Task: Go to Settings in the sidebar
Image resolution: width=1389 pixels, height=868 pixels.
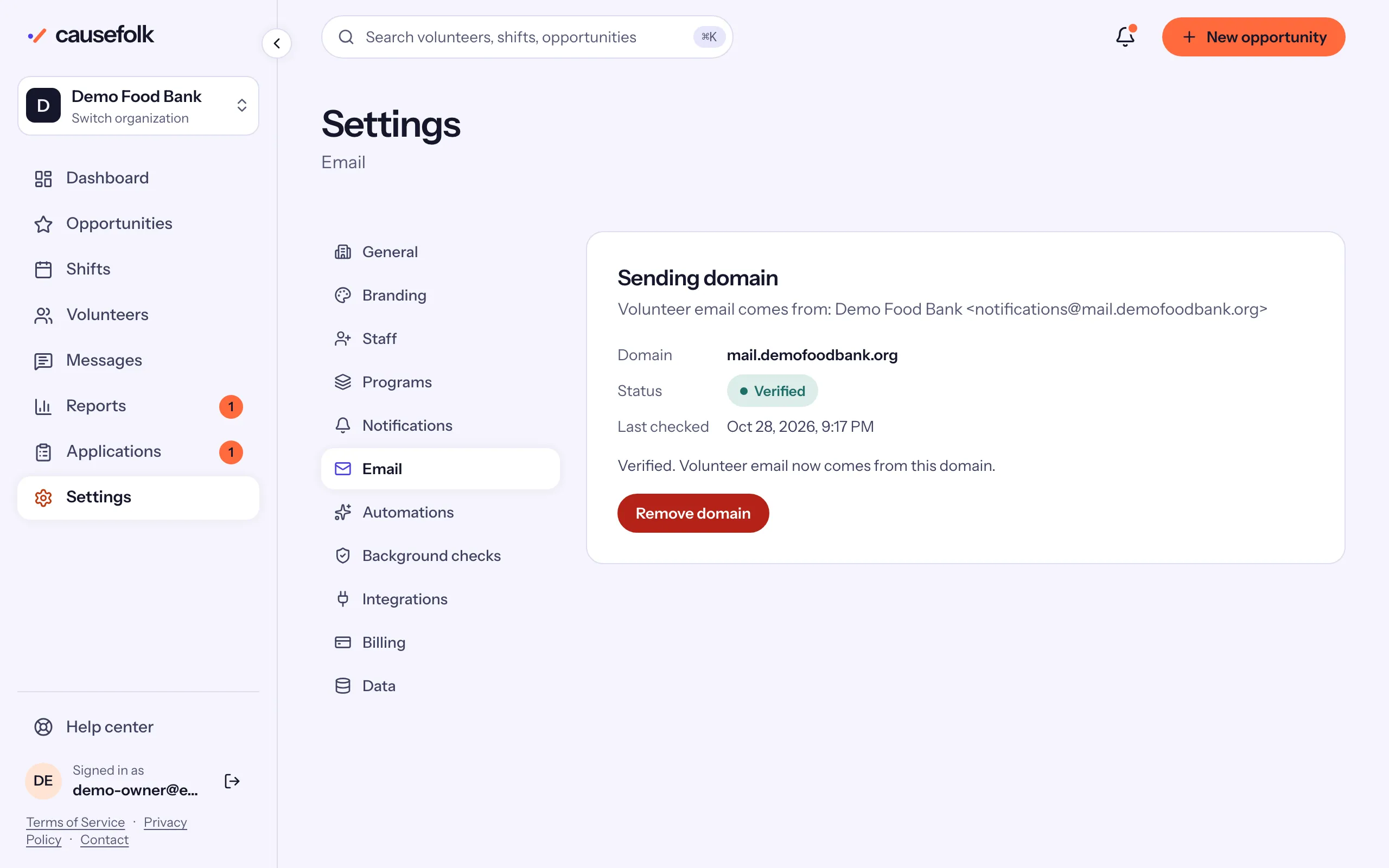Action: [138, 497]
